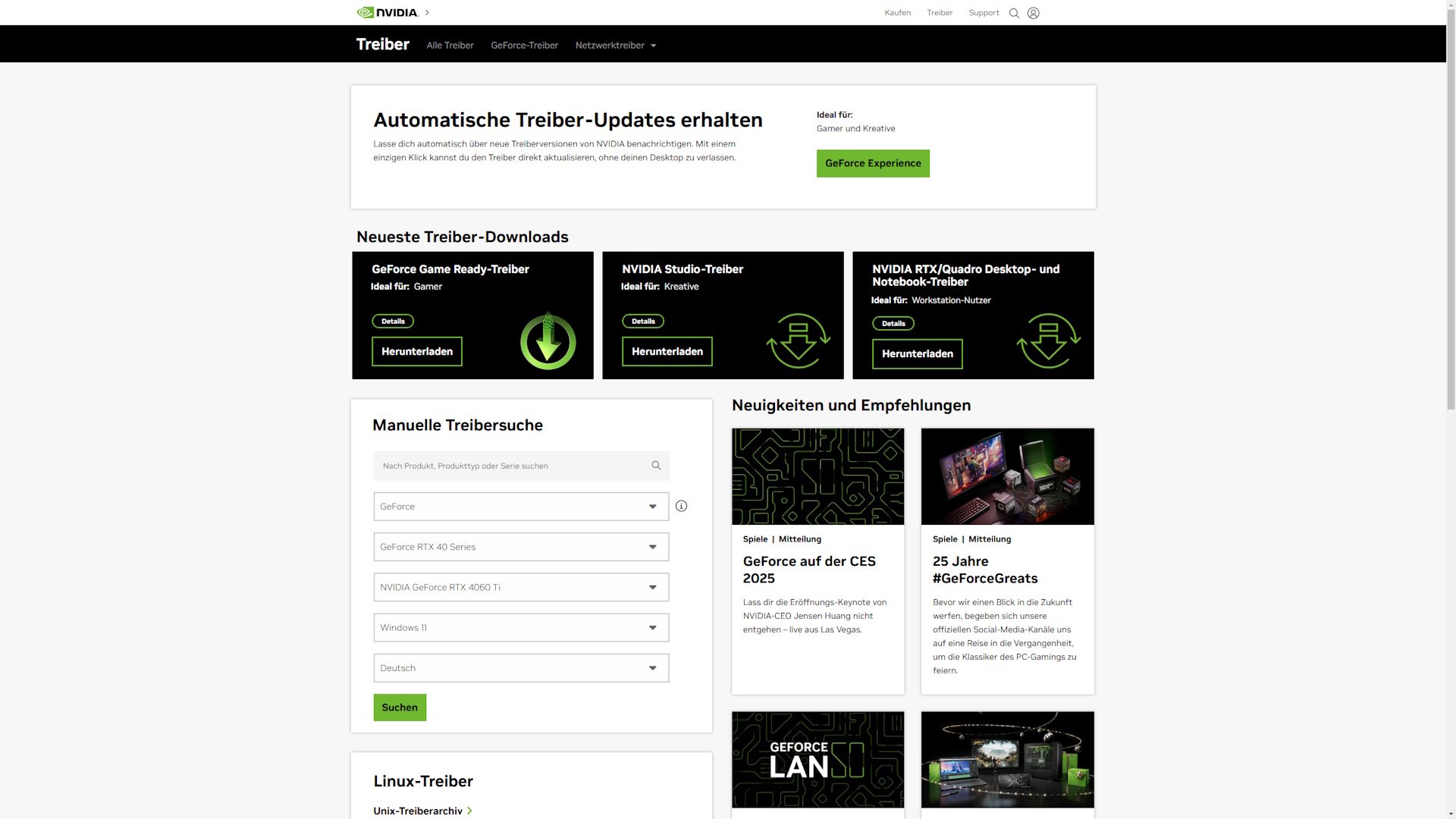Click the Neuigkeiten und Empfehlungen heading

[x=851, y=405]
